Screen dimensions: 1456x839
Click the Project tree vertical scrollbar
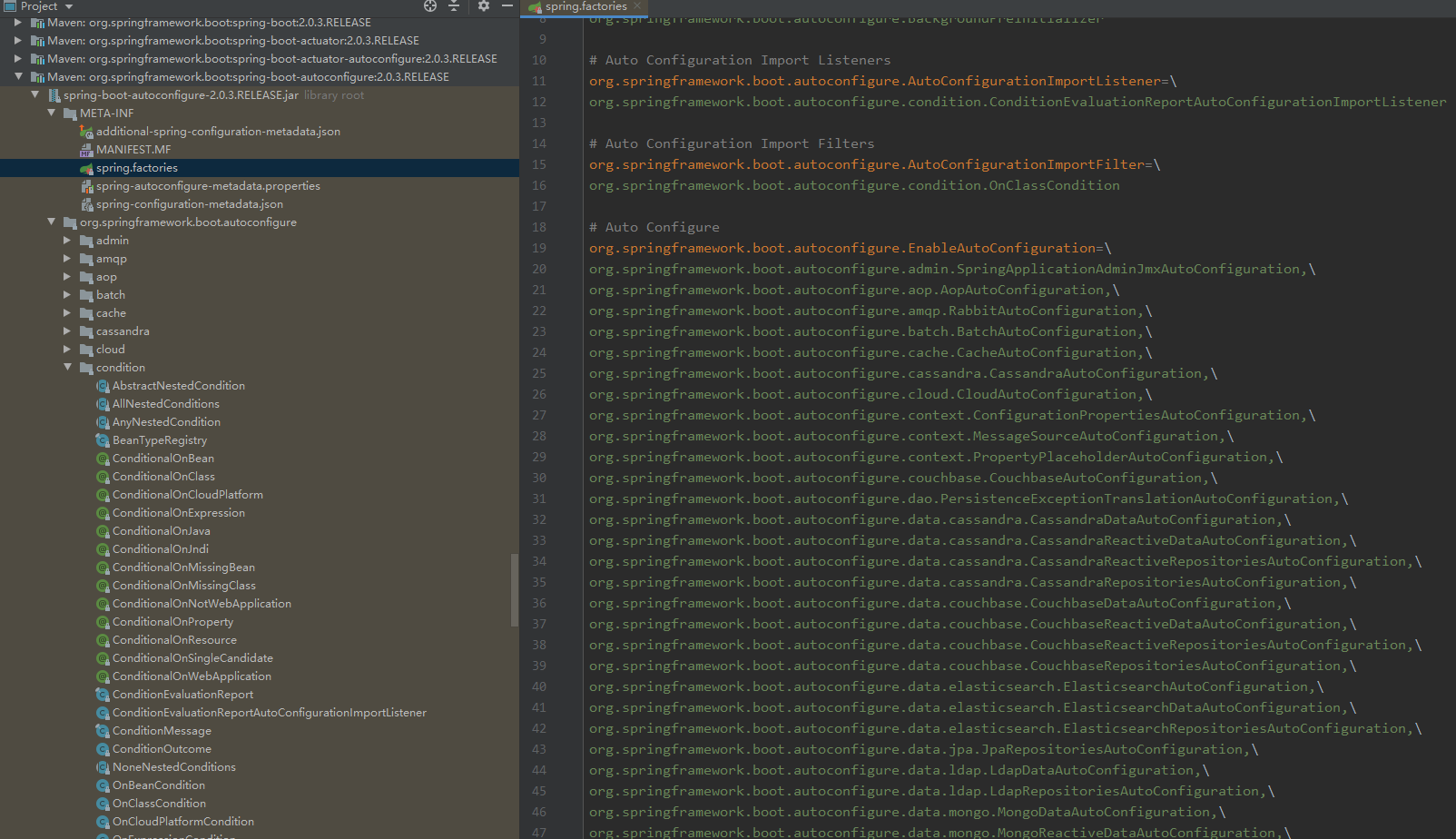(x=515, y=590)
